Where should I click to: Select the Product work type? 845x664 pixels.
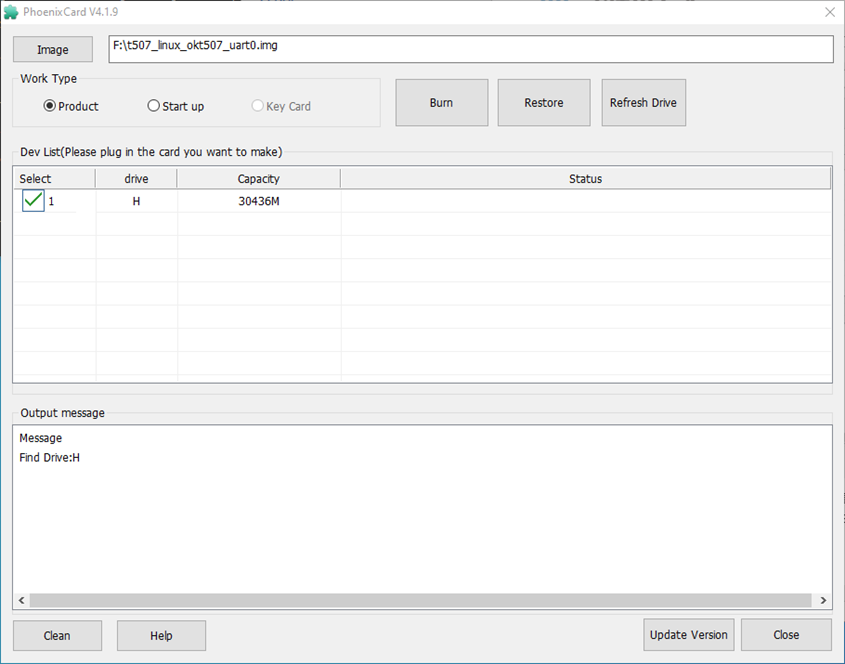(50, 106)
